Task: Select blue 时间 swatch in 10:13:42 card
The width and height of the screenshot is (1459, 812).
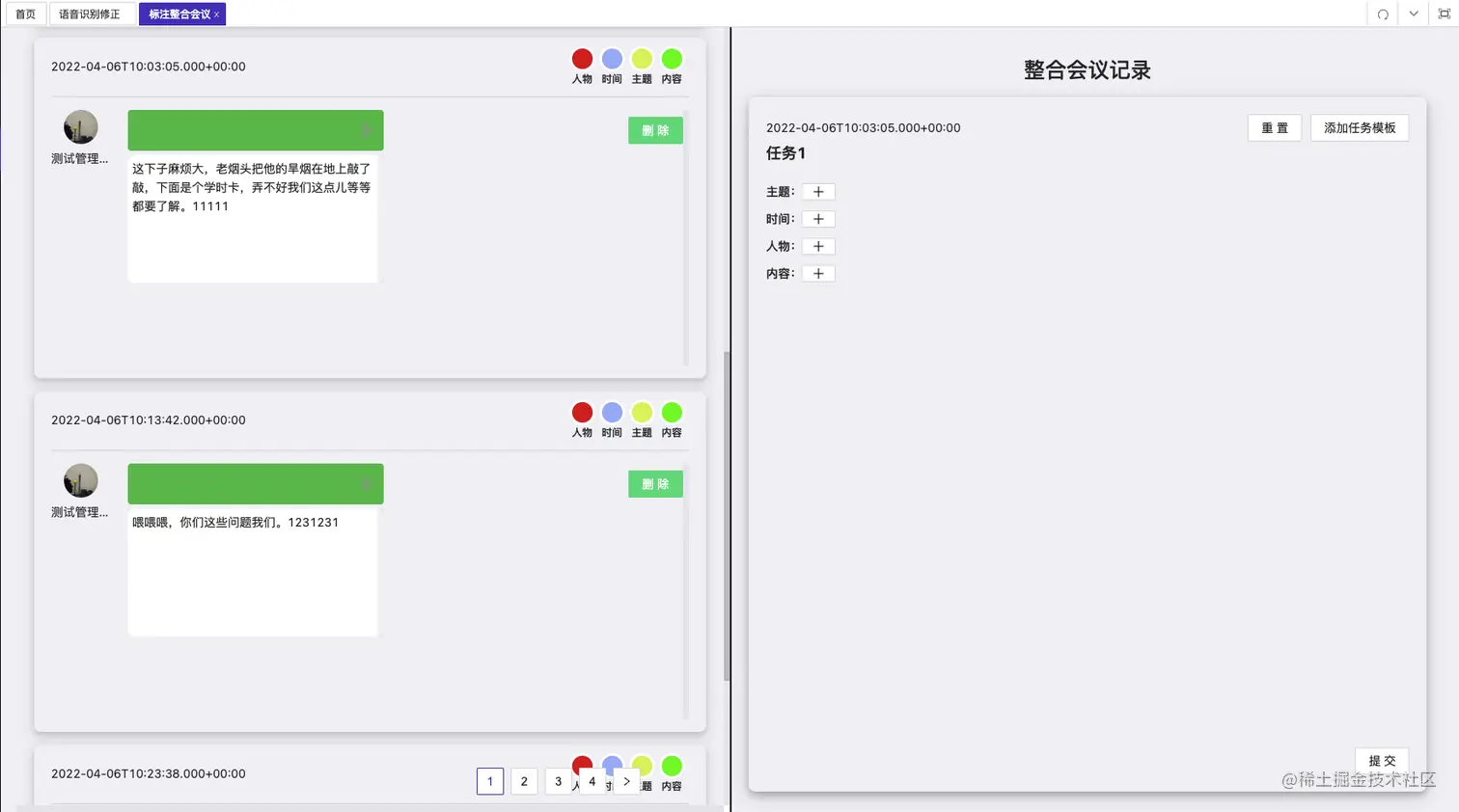Action: pos(612,413)
